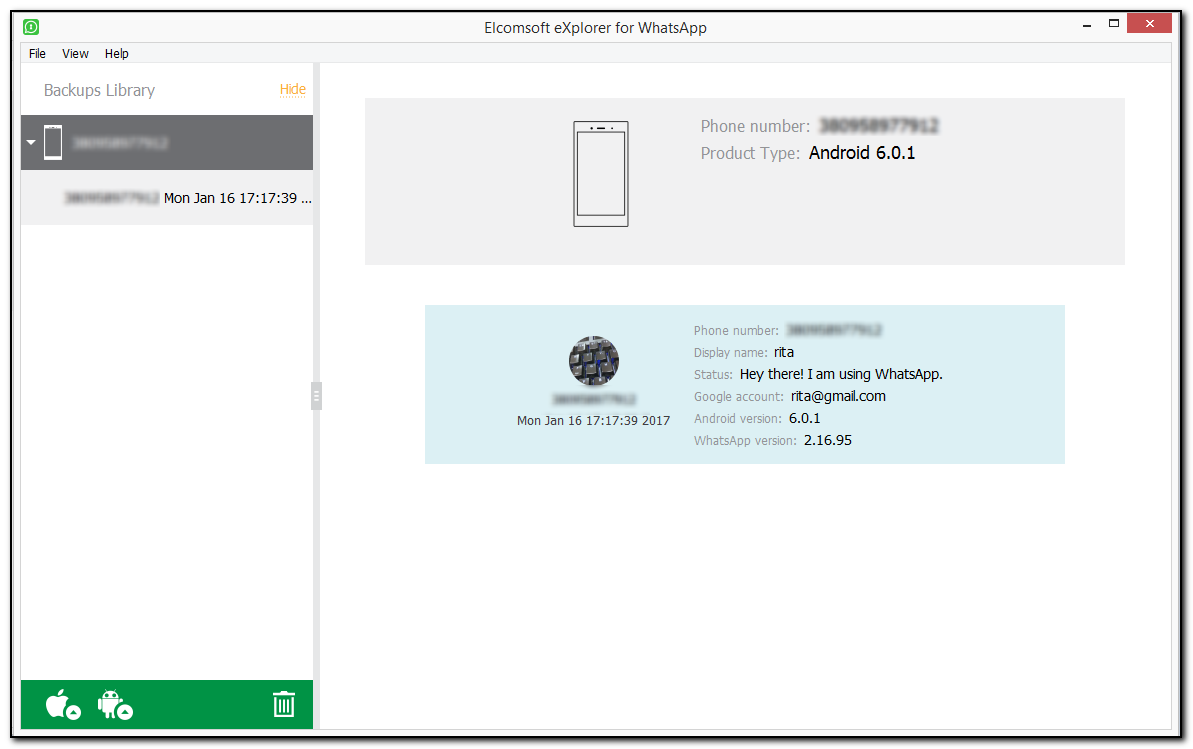This screenshot has height=749, width=1193.
Task: Open the File menu
Action: click(37, 54)
